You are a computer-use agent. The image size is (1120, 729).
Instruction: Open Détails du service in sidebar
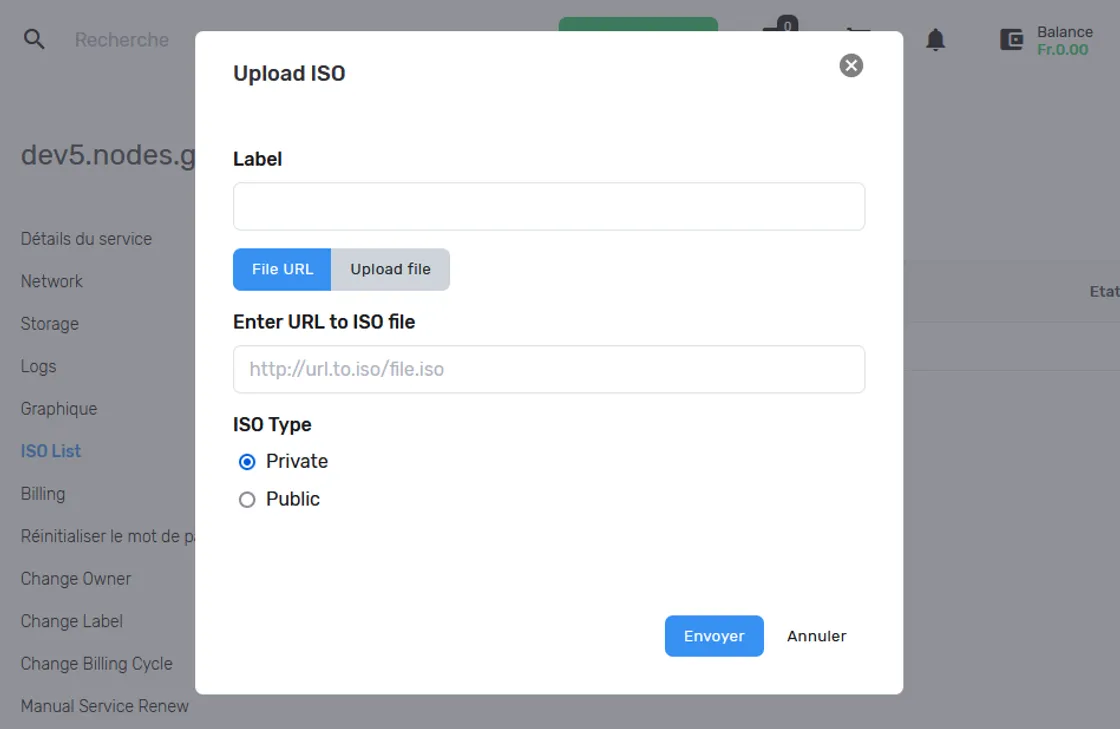click(86, 239)
